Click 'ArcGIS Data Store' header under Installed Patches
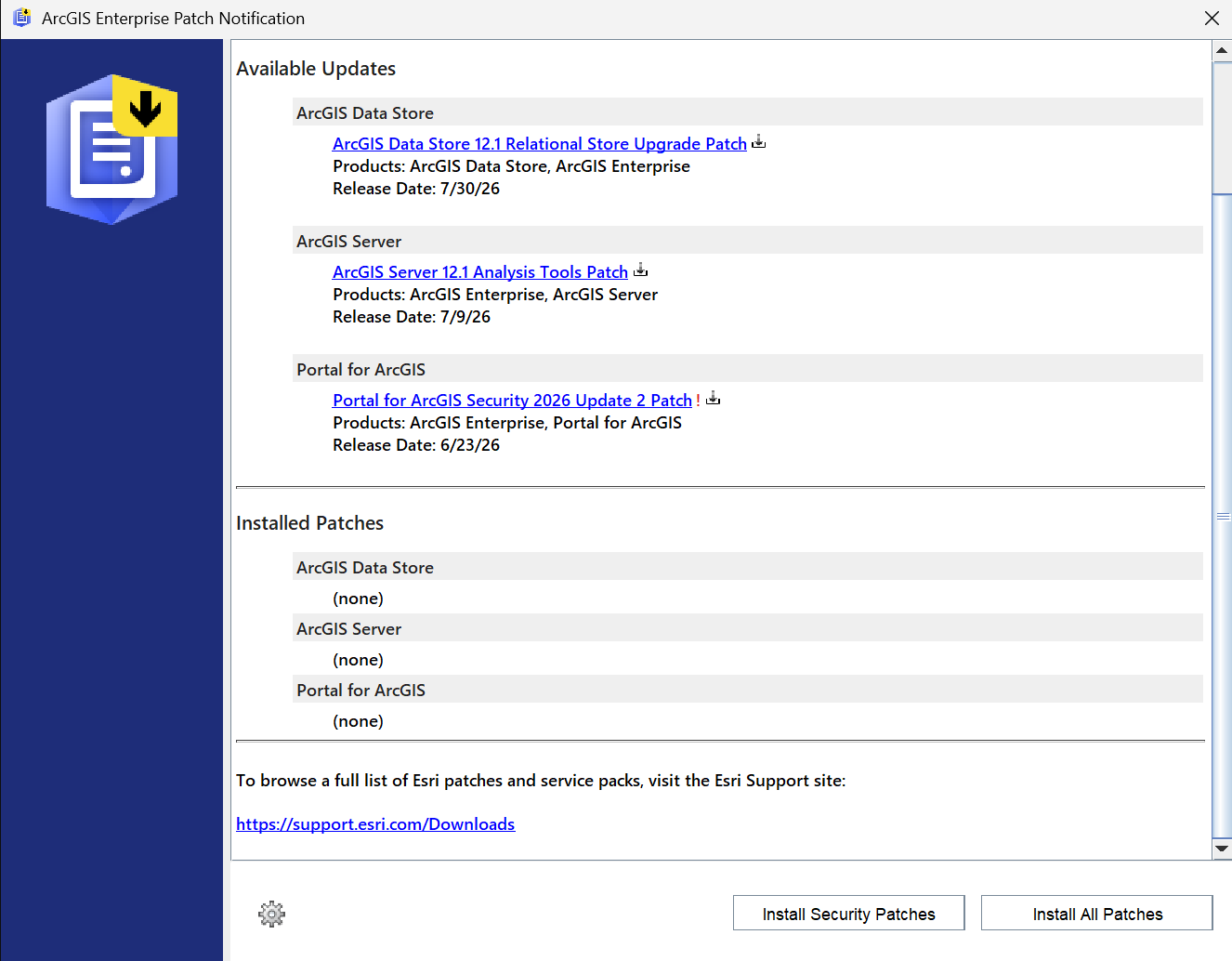 click(748, 567)
